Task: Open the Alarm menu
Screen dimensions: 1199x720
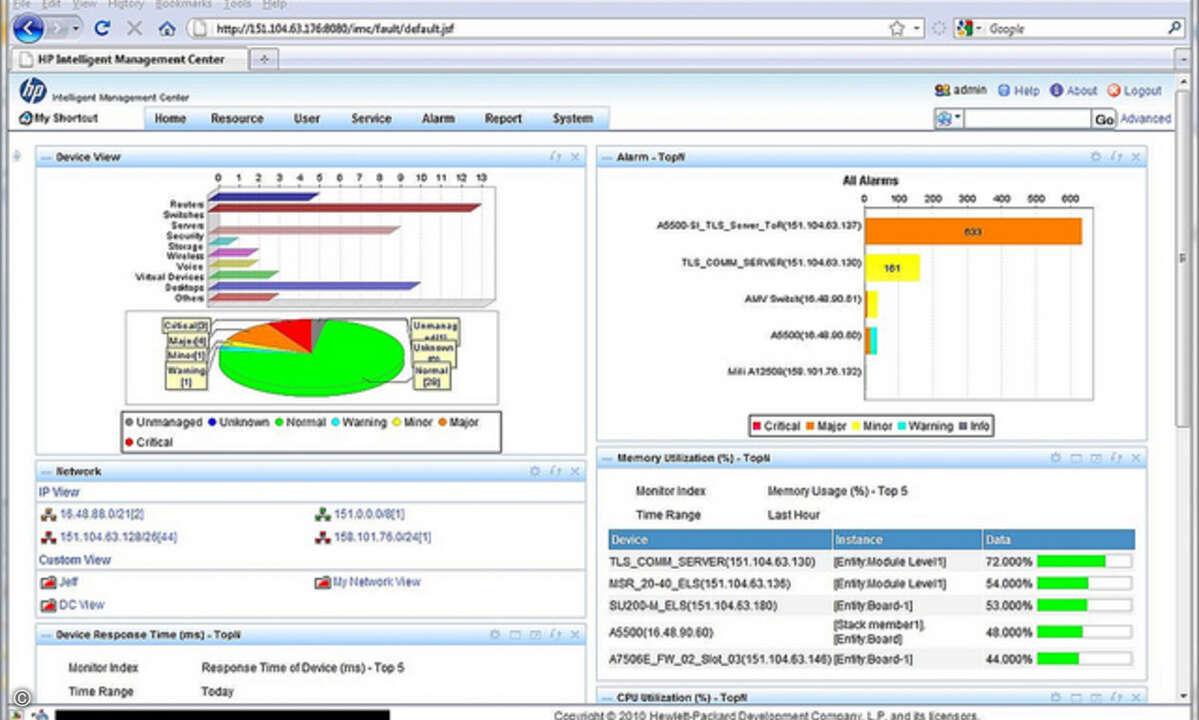Action: coord(438,118)
